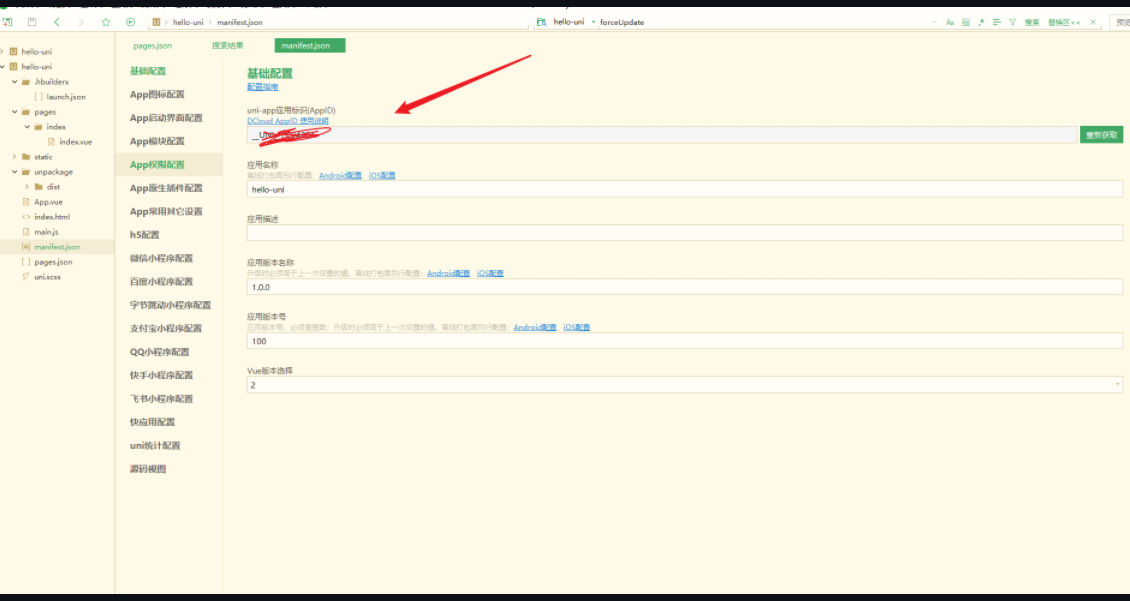Enable whole-word match in the search bar
Screen dimensions: 1130x601
click(x=966, y=21)
